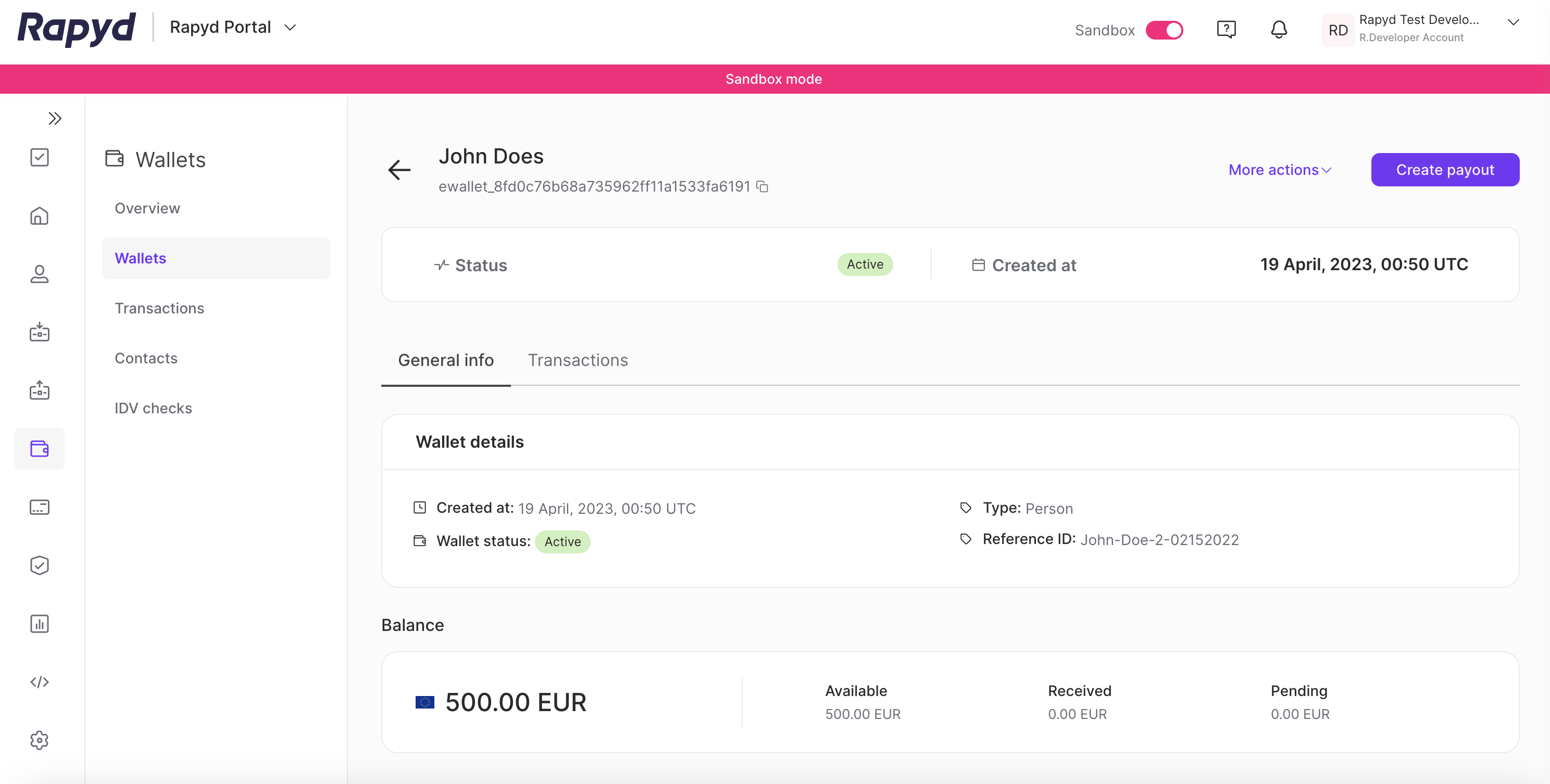Switch to the Transactions tab
The image size is (1550, 784).
pos(578,360)
